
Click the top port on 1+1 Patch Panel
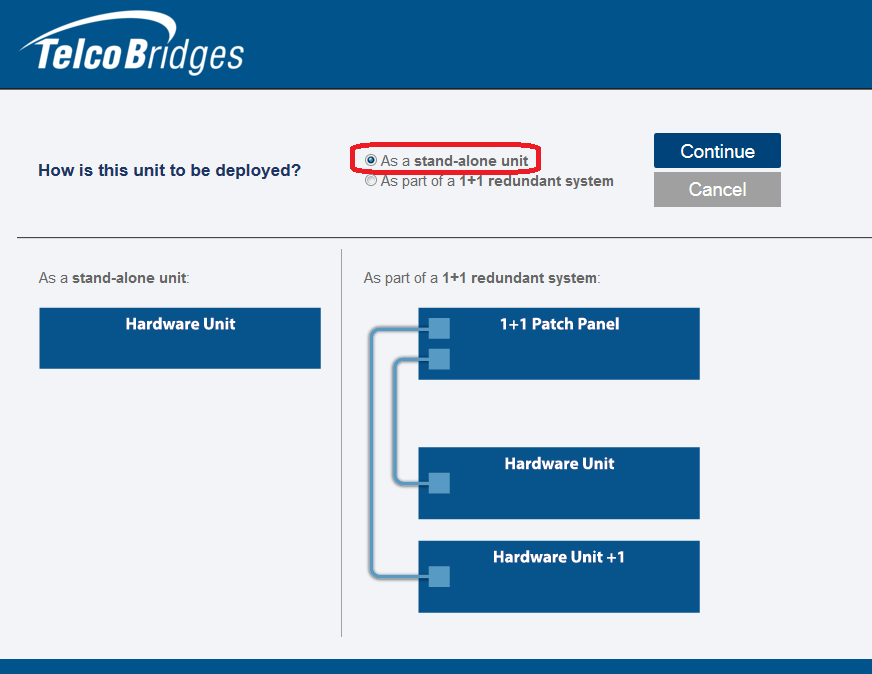pos(439,328)
